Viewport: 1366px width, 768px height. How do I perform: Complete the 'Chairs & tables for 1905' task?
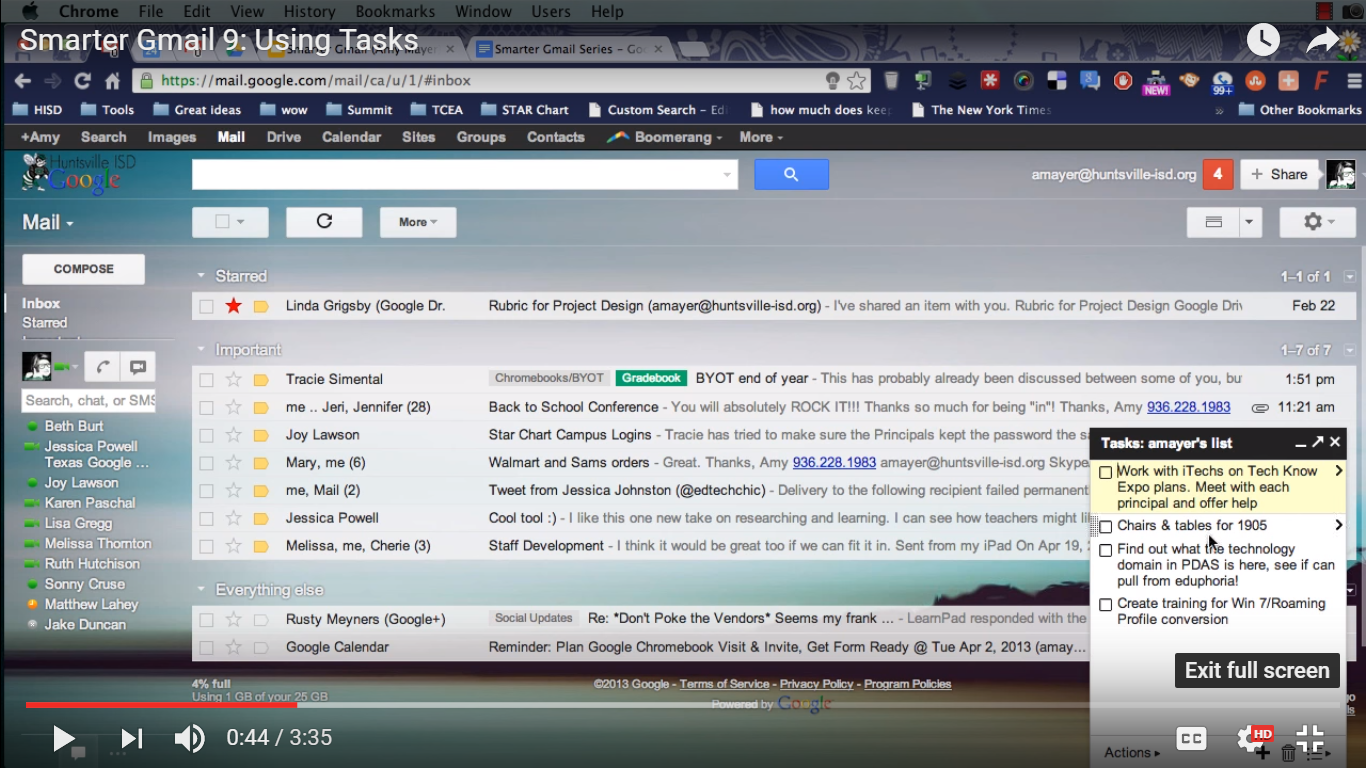(1106, 527)
